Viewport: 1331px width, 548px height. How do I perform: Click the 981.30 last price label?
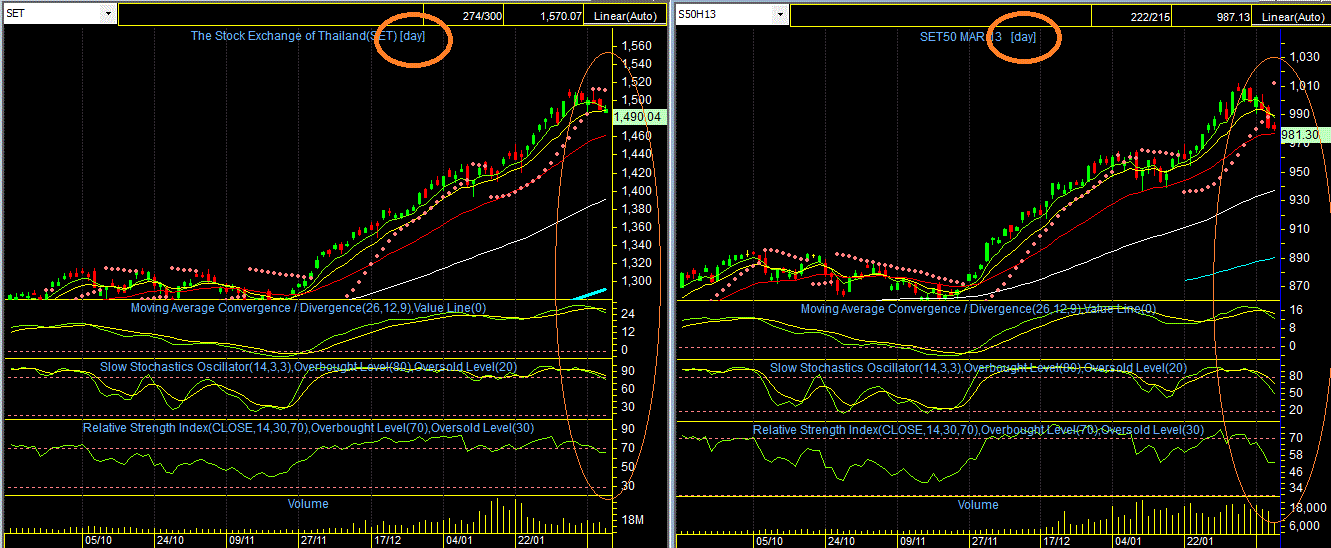coord(1304,134)
